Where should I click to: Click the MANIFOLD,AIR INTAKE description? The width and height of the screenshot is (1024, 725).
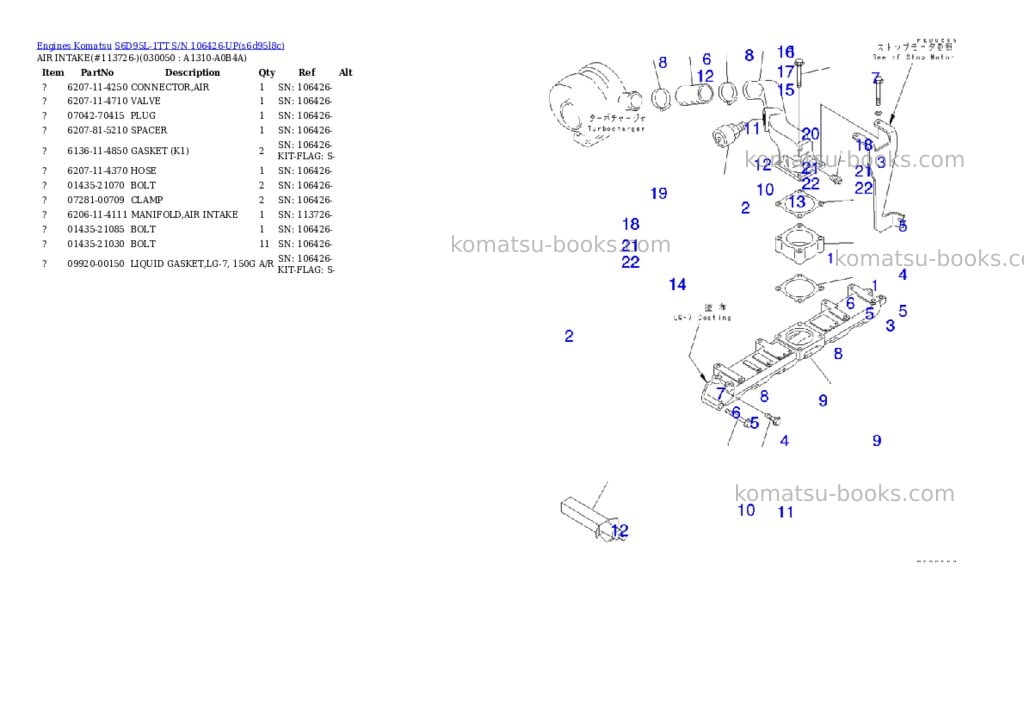pyautogui.click(x=184, y=214)
